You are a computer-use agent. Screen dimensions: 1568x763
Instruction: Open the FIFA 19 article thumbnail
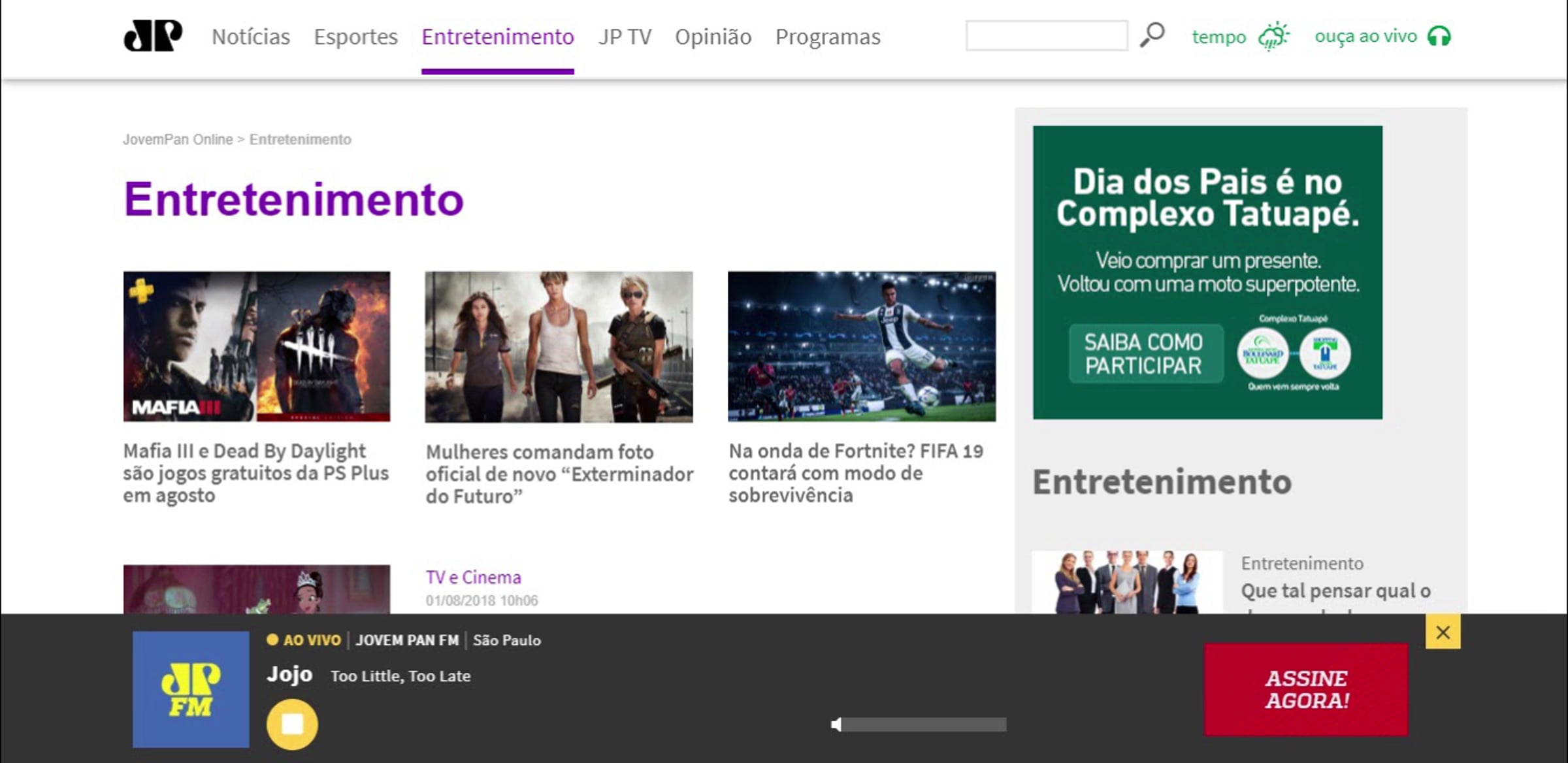coord(862,346)
